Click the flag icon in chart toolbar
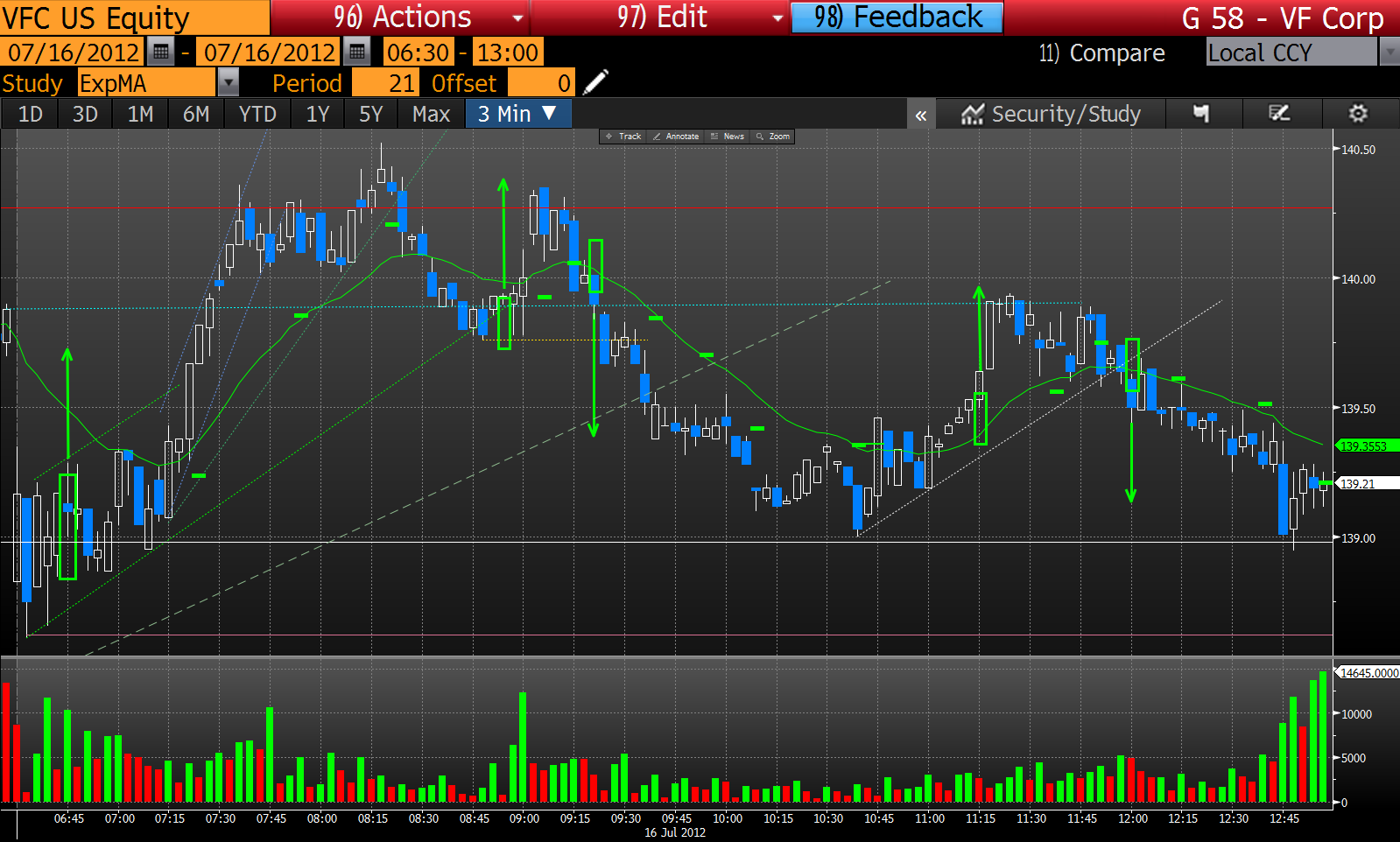This screenshot has height=842, width=1400. tap(1201, 114)
